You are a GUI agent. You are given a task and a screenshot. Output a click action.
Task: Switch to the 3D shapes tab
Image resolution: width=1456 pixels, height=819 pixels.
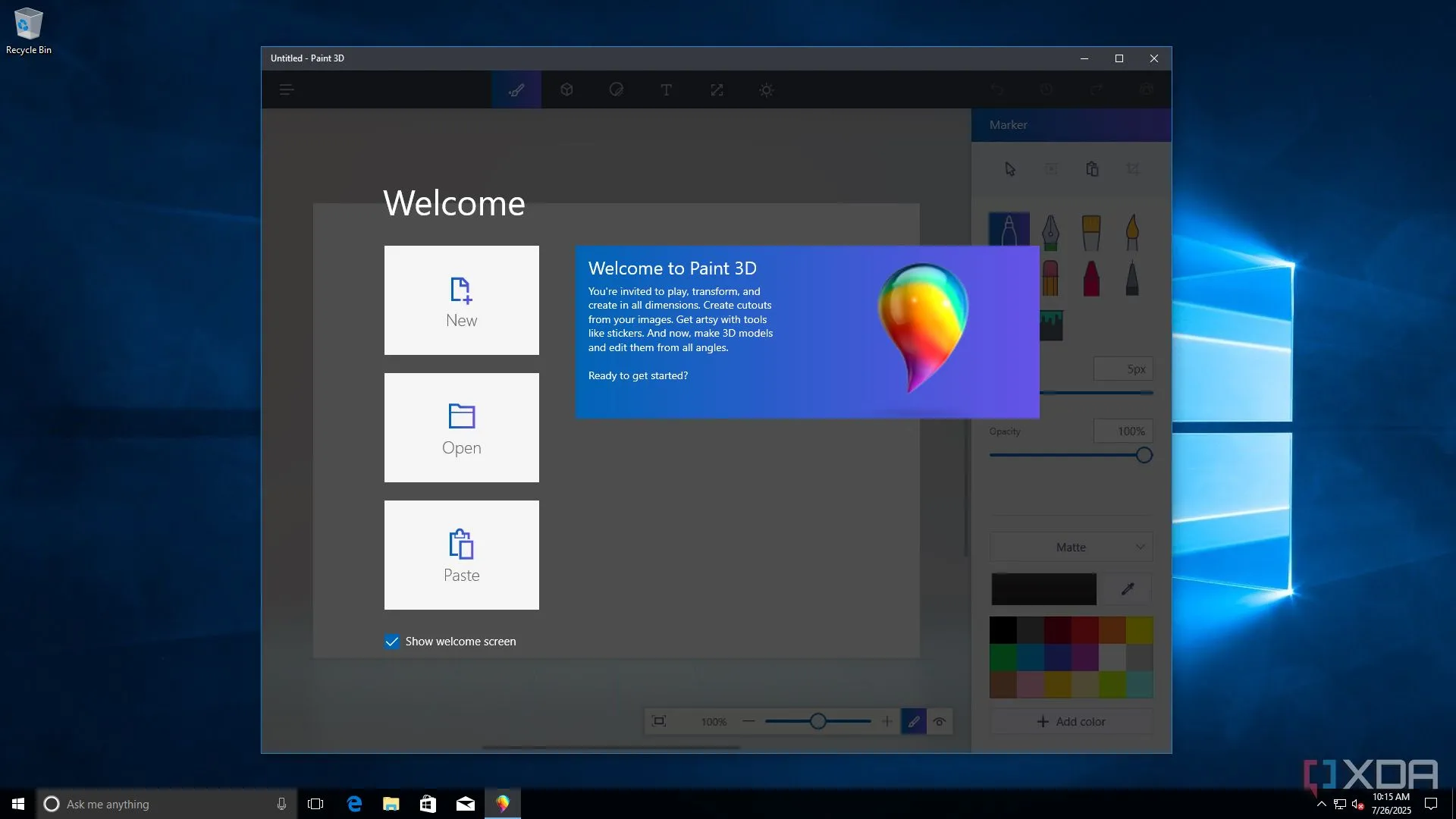pyautogui.click(x=566, y=89)
